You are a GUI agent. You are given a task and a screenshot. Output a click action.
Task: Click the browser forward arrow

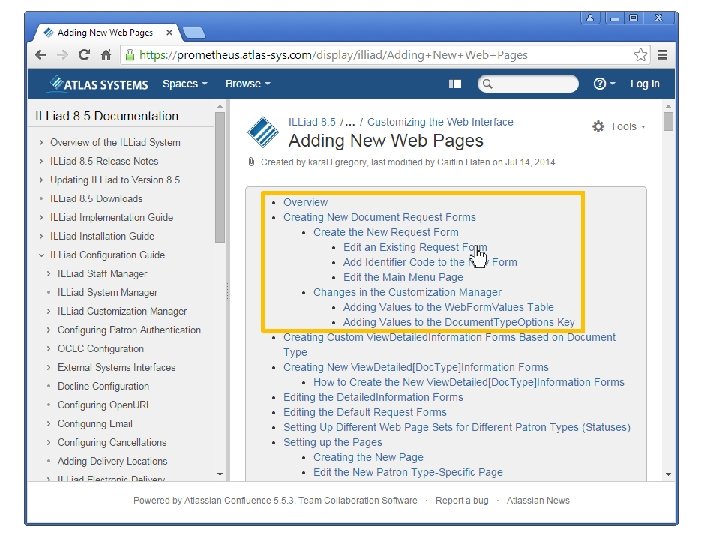(62, 55)
